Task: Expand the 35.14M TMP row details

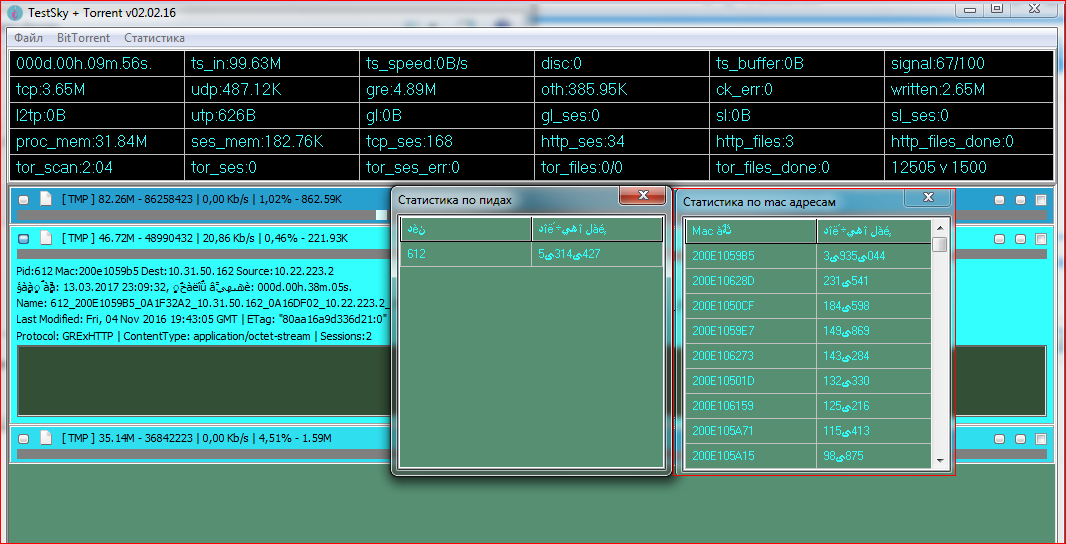Action: click(24, 438)
